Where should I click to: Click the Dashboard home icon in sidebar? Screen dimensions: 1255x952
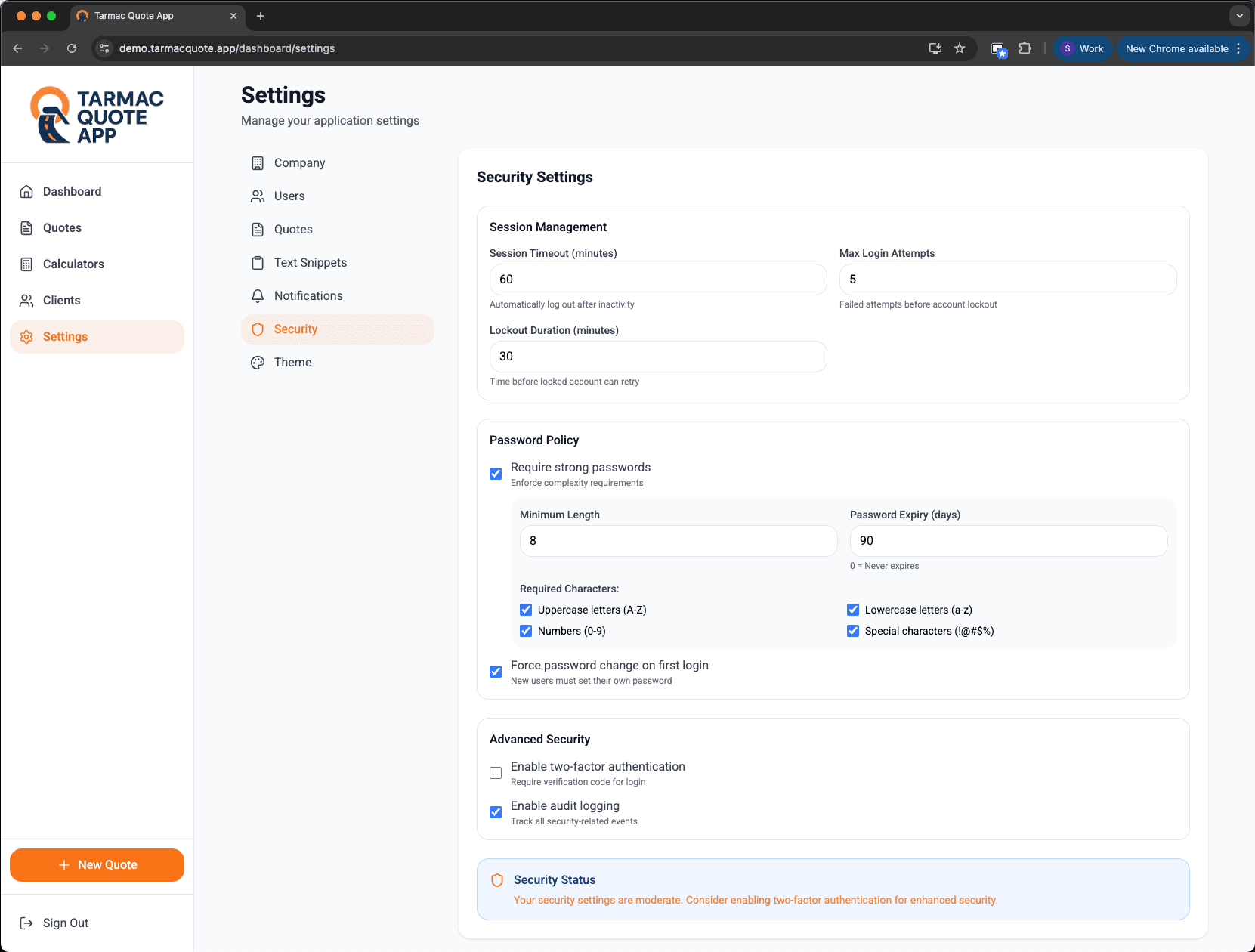point(26,192)
